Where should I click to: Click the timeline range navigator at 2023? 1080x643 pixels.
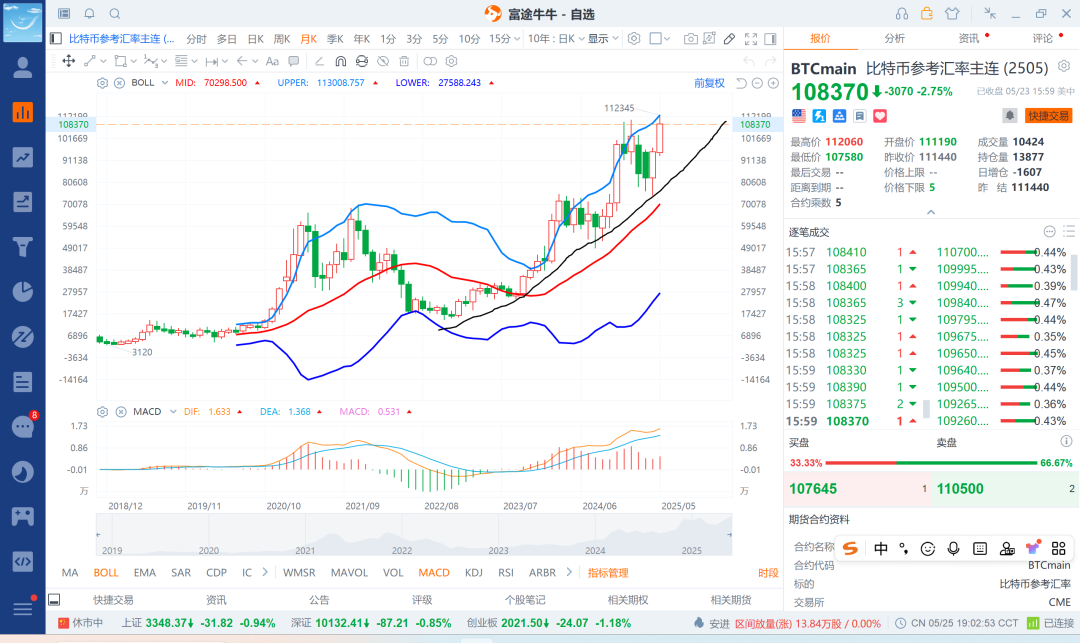[x=498, y=550]
